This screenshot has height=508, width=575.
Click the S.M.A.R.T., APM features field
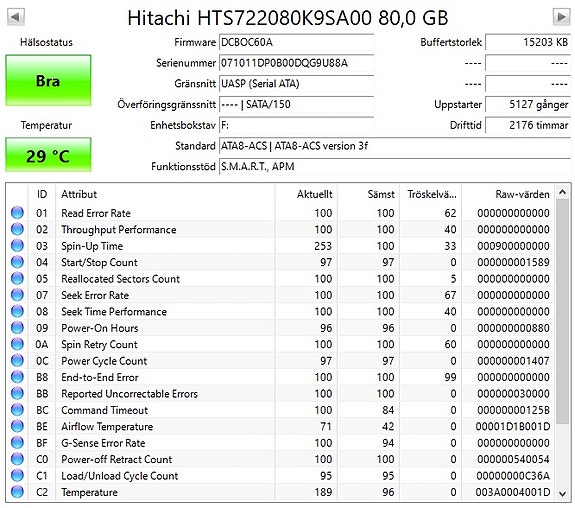[395, 167]
